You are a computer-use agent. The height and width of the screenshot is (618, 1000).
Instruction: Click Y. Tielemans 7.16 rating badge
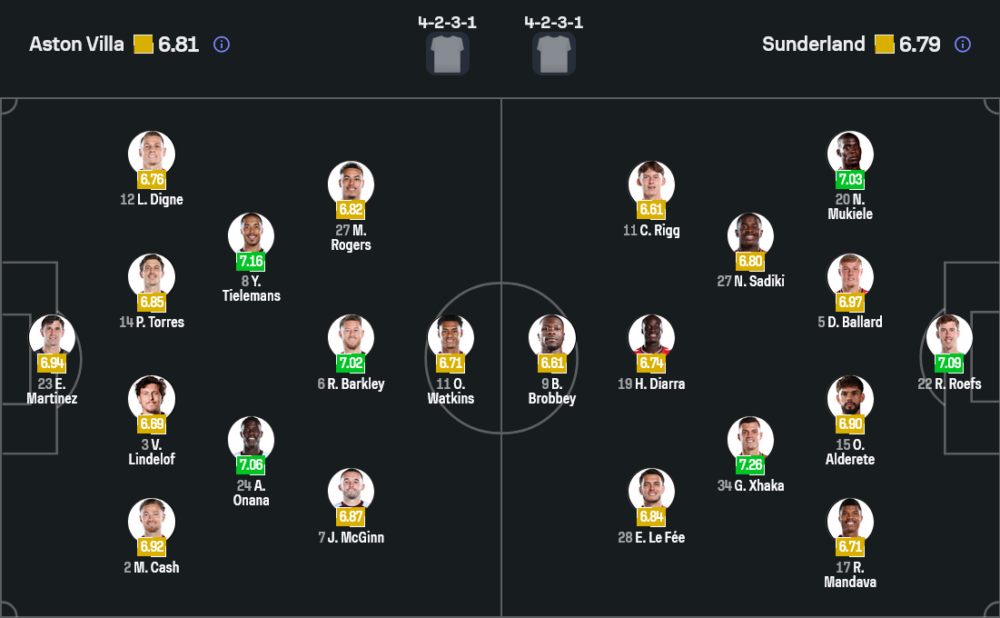[x=251, y=262]
